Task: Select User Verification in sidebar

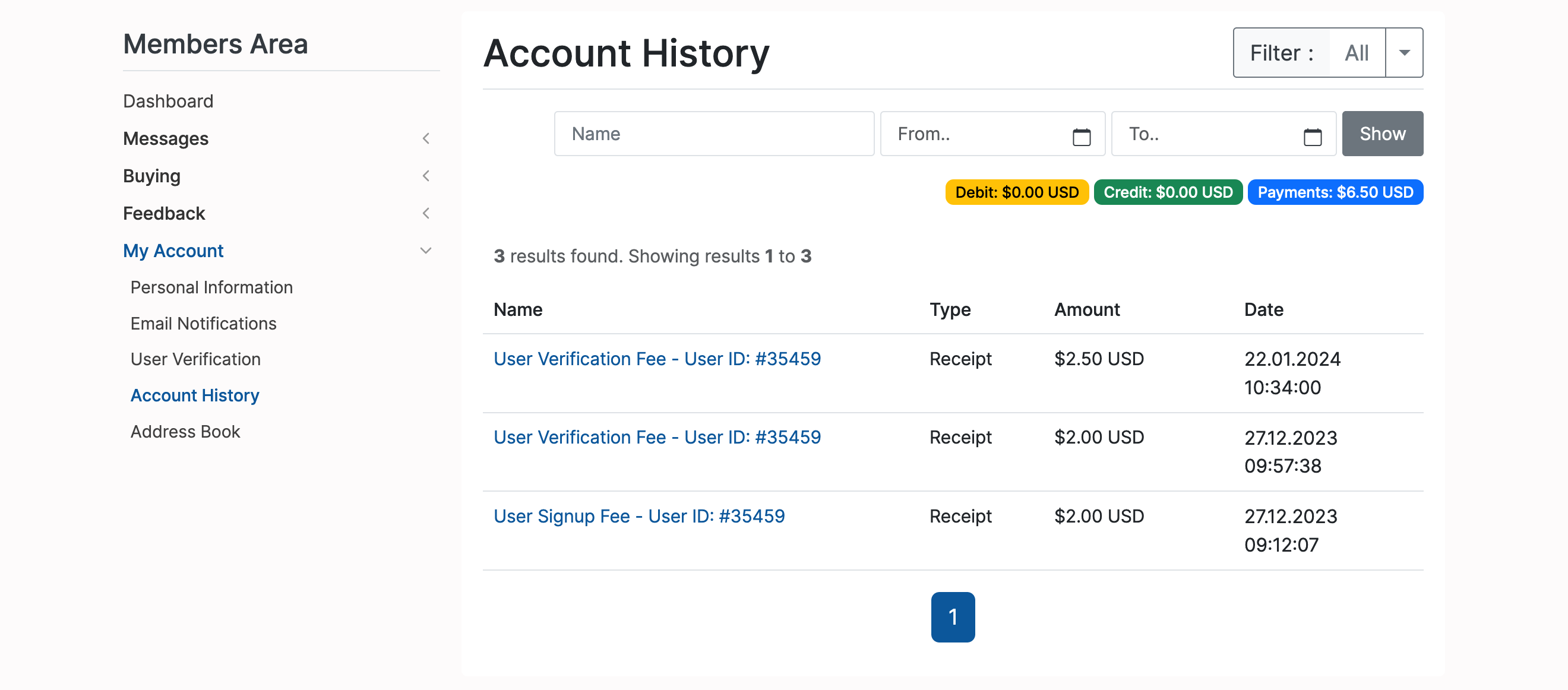Action: (195, 359)
